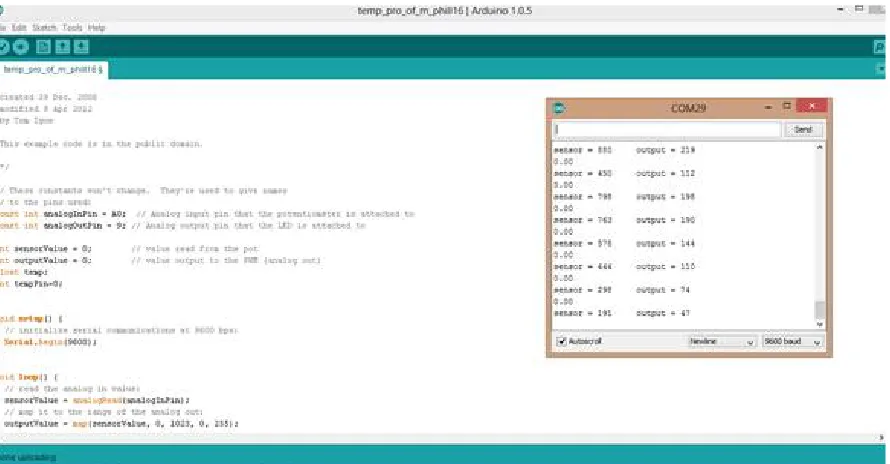Open the Tools menu
This screenshot has width=890, height=464.
[x=72, y=27]
